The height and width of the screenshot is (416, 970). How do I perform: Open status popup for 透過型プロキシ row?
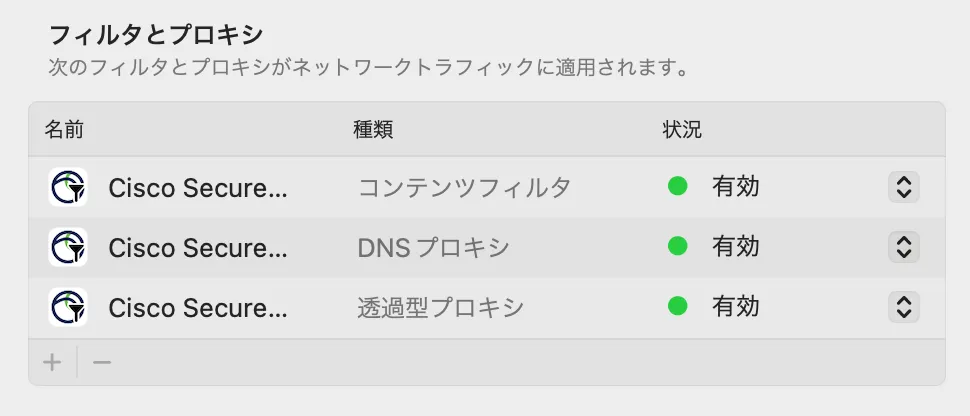coord(903,307)
